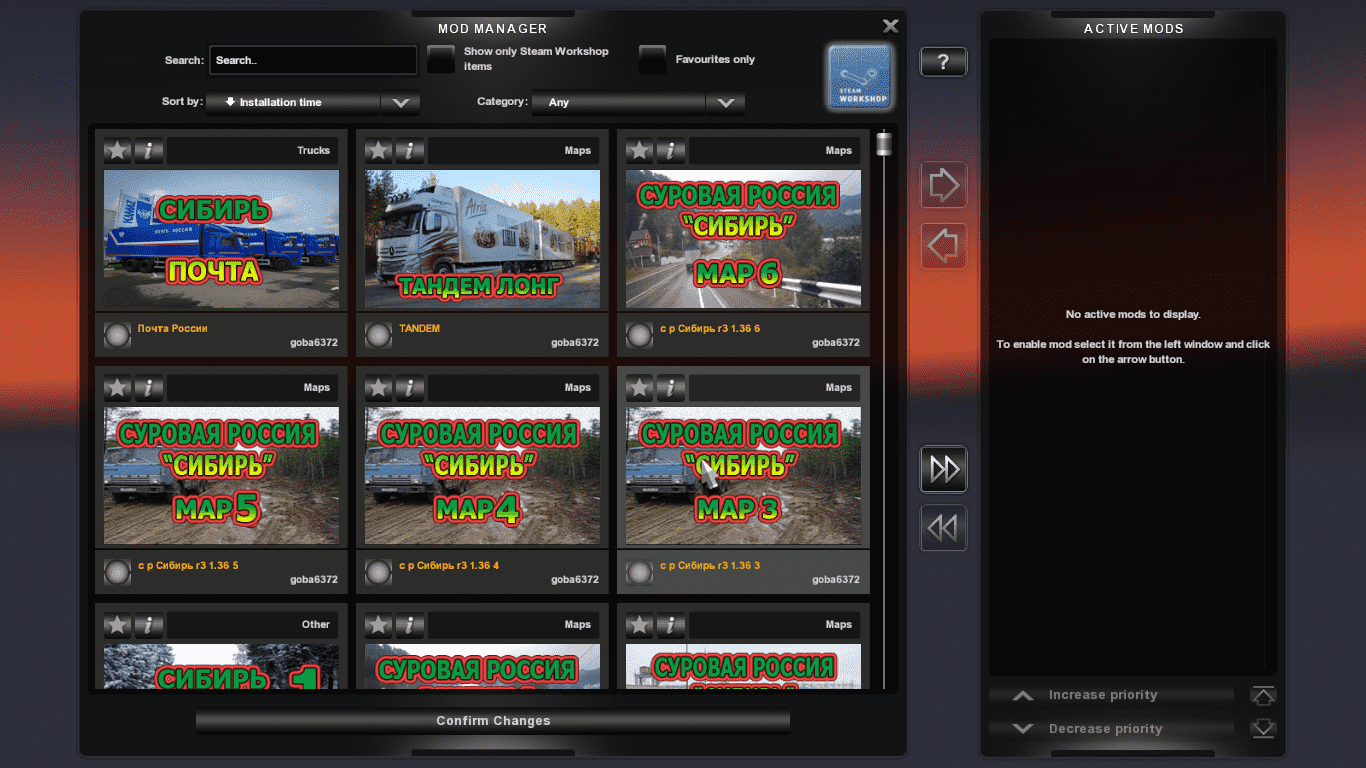Move mod to bottom priority icon
The width and height of the screenshot is (1366, 768).
[1263, 728]
